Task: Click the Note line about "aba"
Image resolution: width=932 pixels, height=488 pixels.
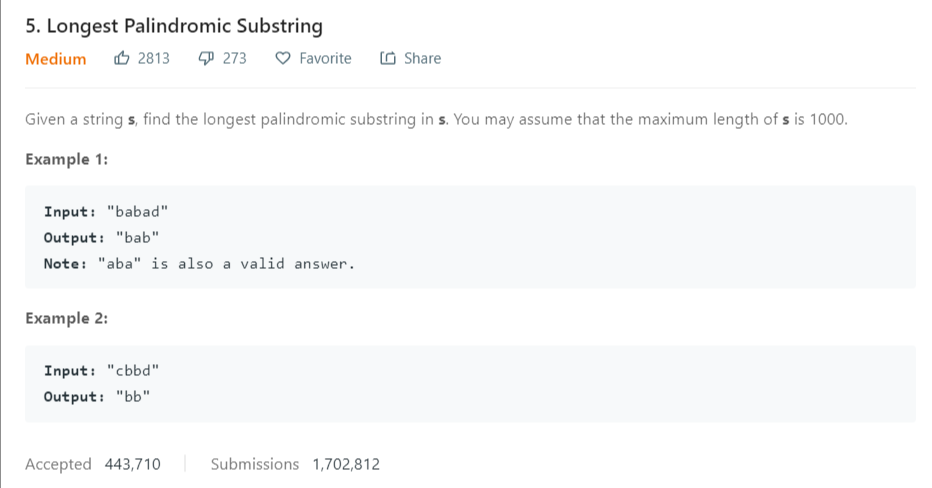Action: click(x=199, y=264)
